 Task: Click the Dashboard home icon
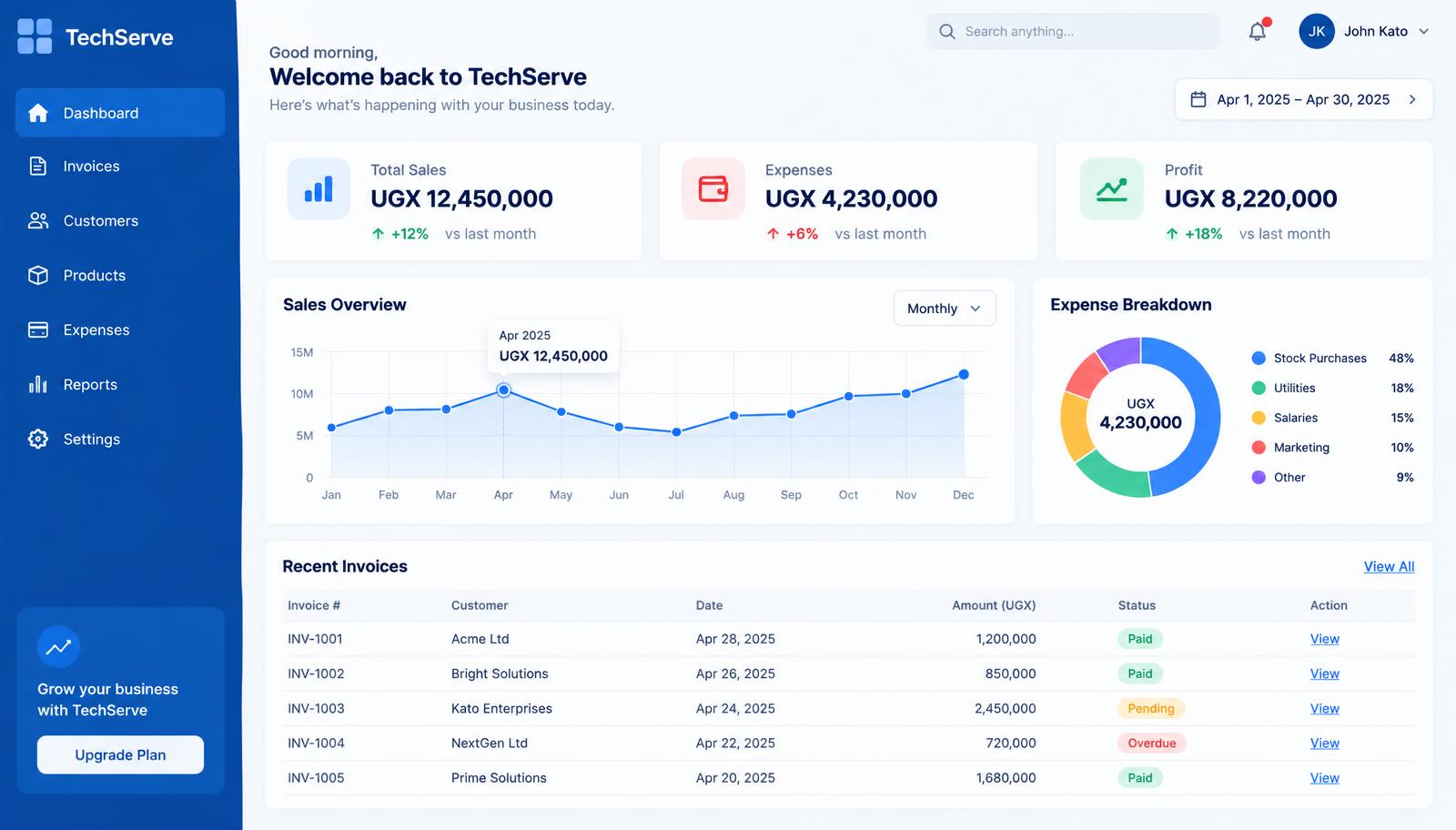[x=38, y=113]
